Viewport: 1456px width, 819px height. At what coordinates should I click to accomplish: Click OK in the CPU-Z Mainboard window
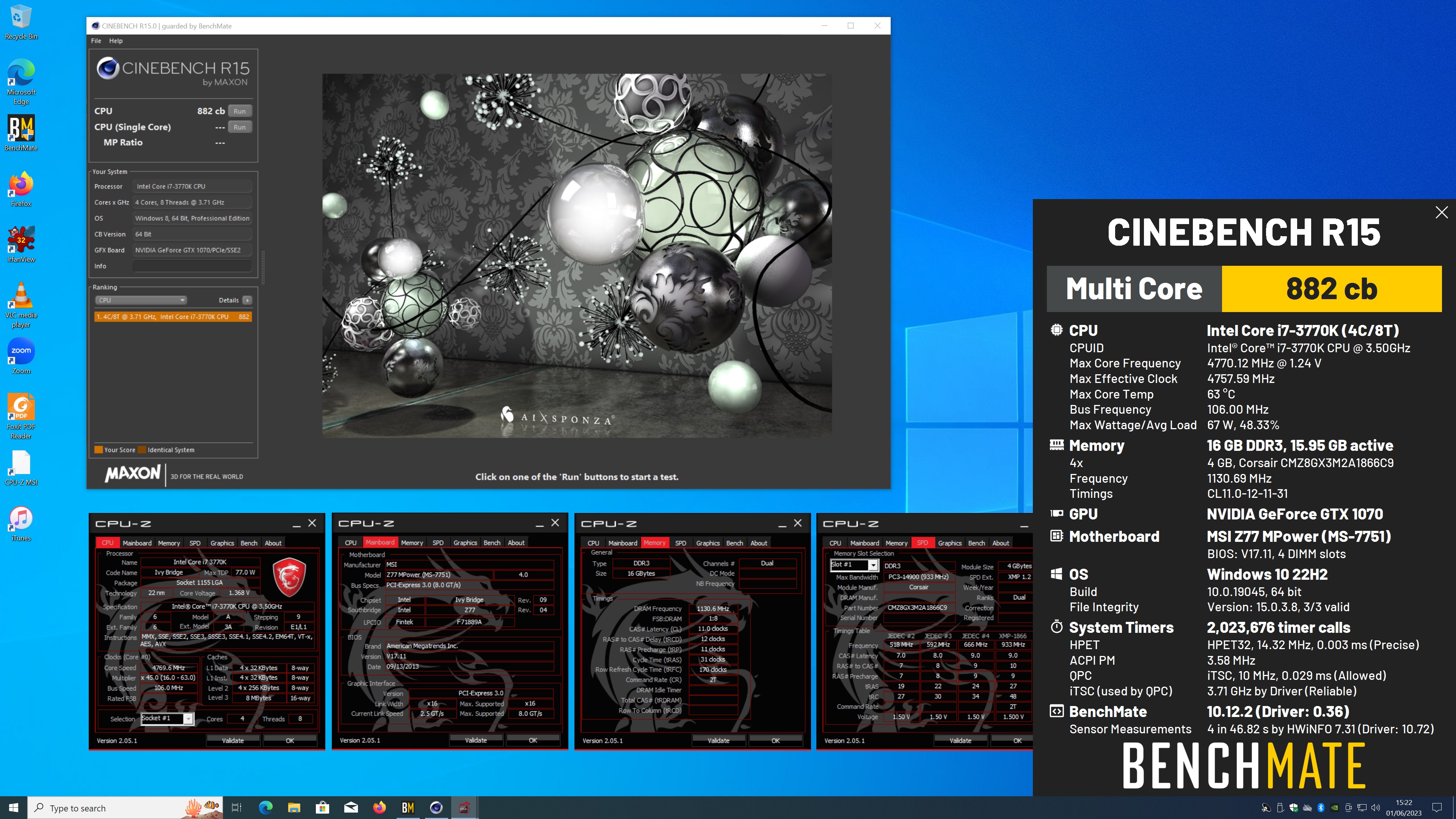[x=532, y=741]
